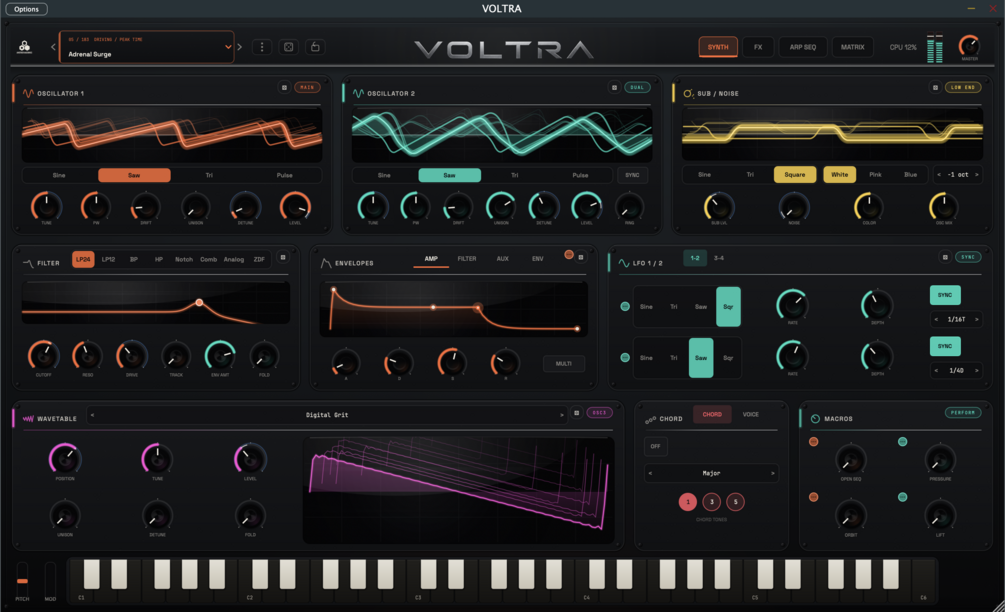Image resolution: width=1005 pixels, height=612 pixels.
Task: Select Sine shape for LFO 1
Action: [646, 307]
